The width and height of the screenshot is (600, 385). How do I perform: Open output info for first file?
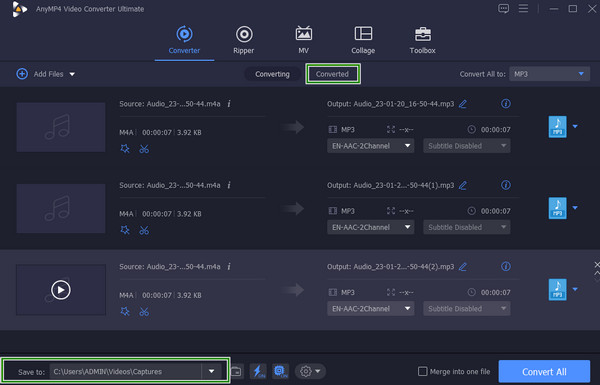point(506,104)
